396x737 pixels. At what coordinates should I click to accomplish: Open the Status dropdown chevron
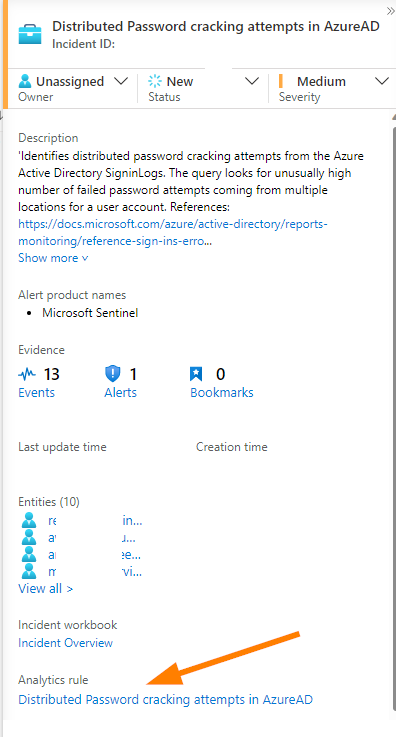252,81
